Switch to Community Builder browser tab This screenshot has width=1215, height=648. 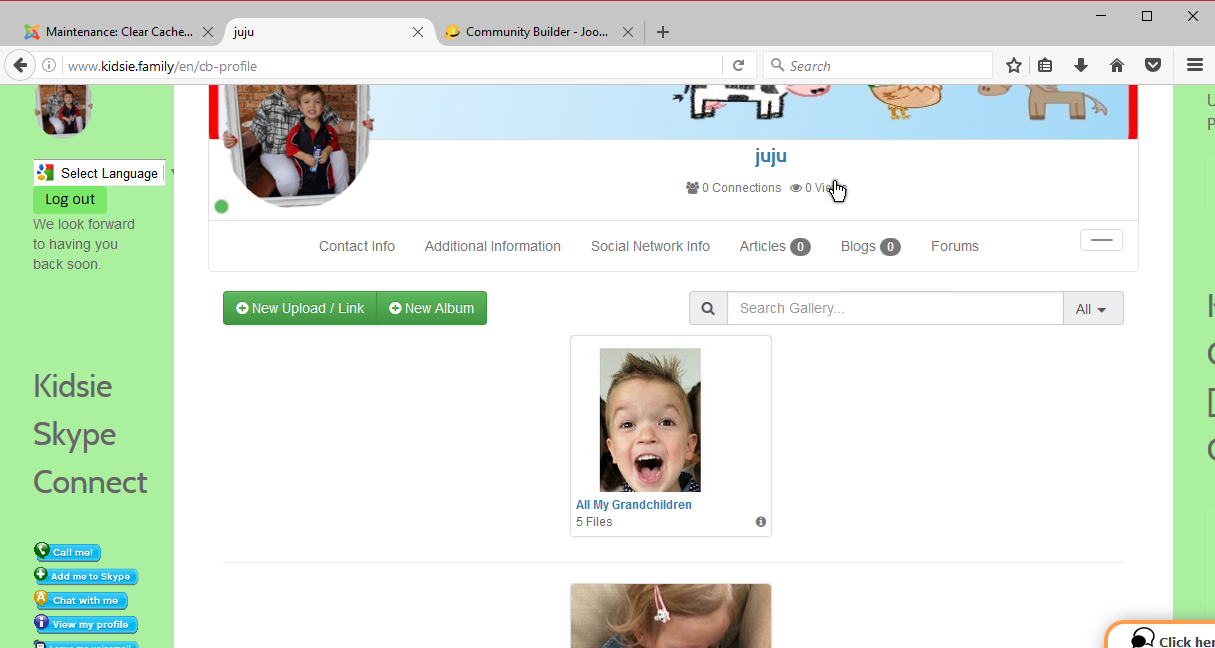coord(538,32)
